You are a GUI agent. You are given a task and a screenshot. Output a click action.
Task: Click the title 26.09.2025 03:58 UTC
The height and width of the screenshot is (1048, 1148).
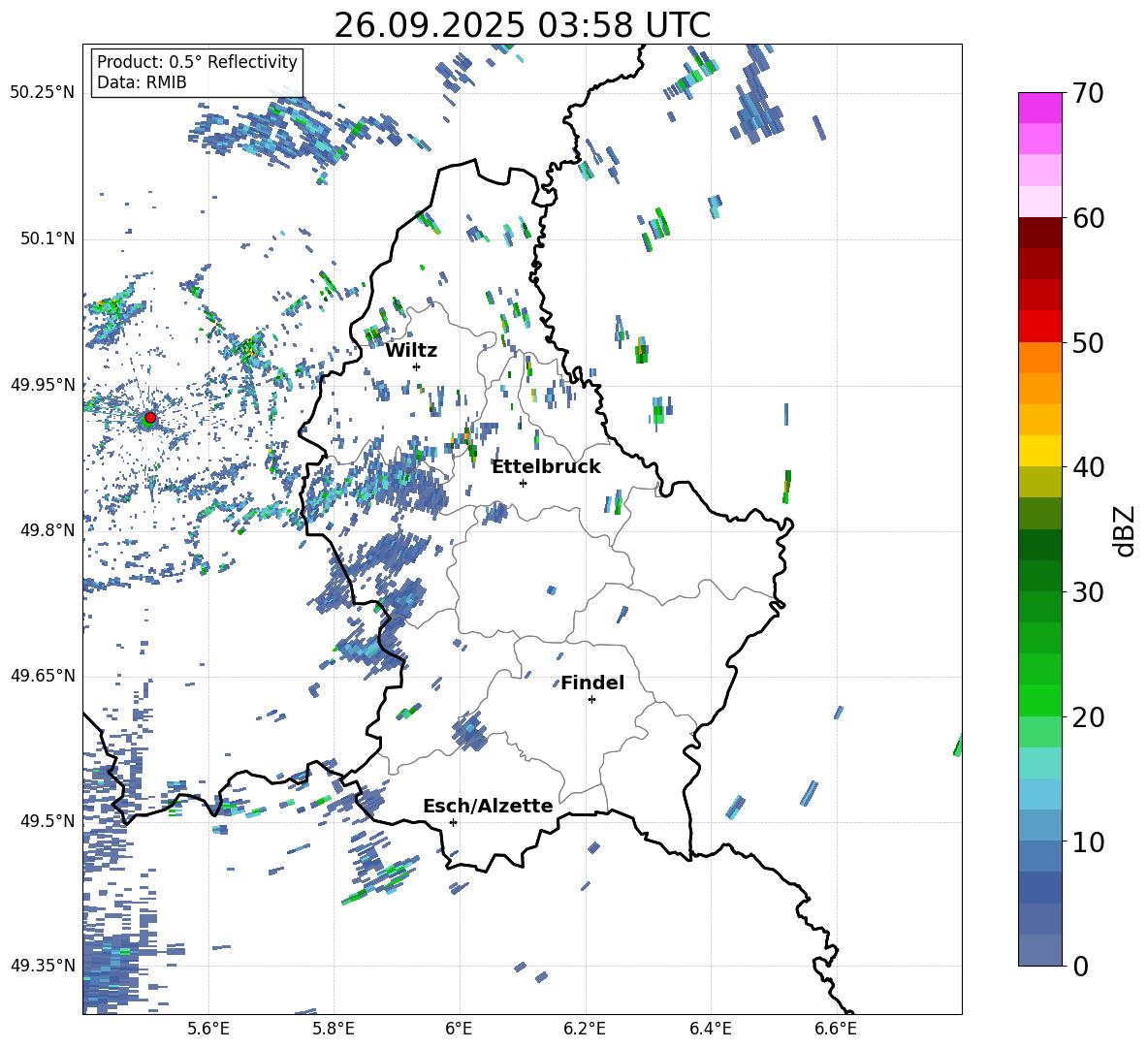click(522, 25)
